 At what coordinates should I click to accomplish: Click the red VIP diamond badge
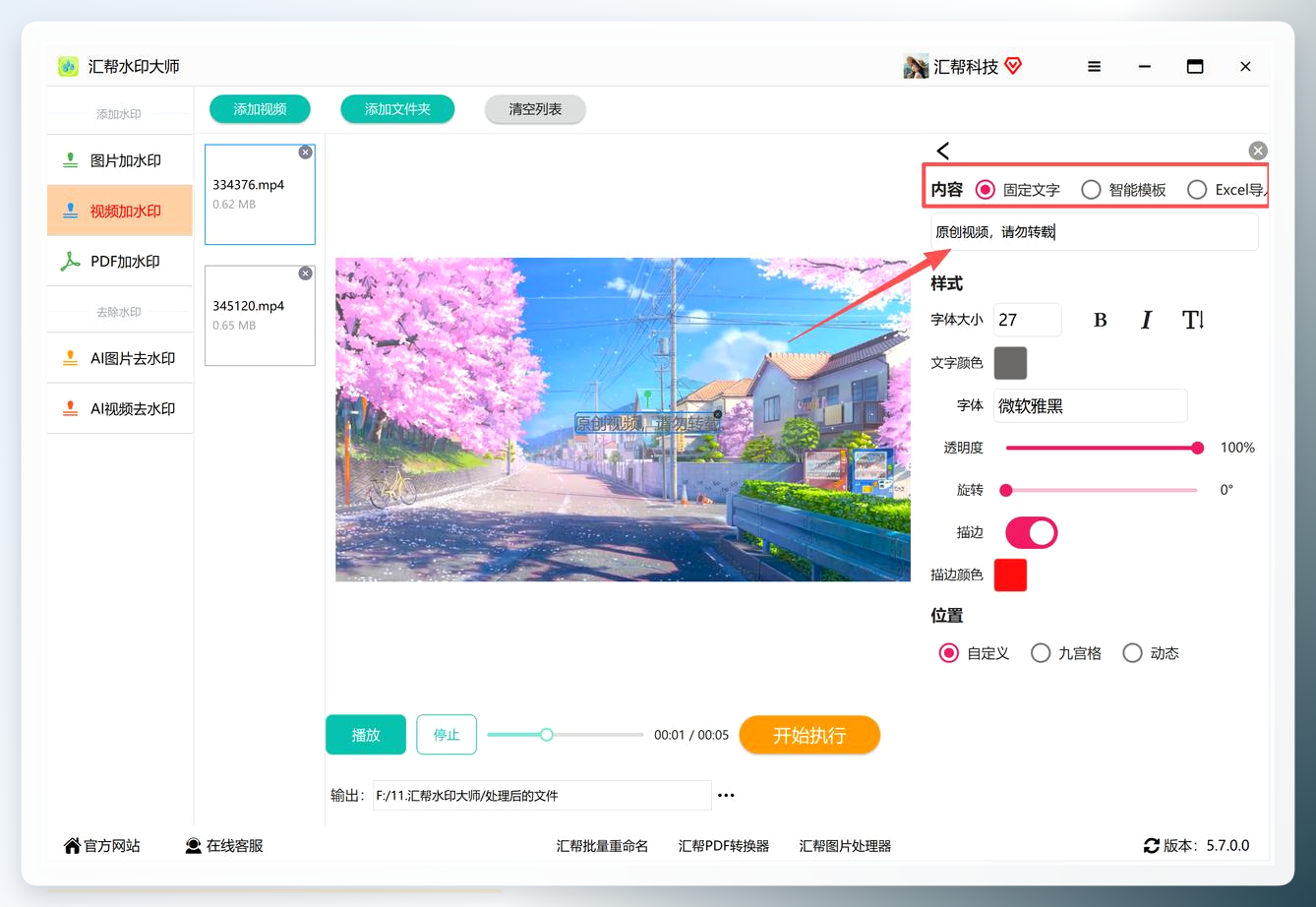(x=1013, y=66)
